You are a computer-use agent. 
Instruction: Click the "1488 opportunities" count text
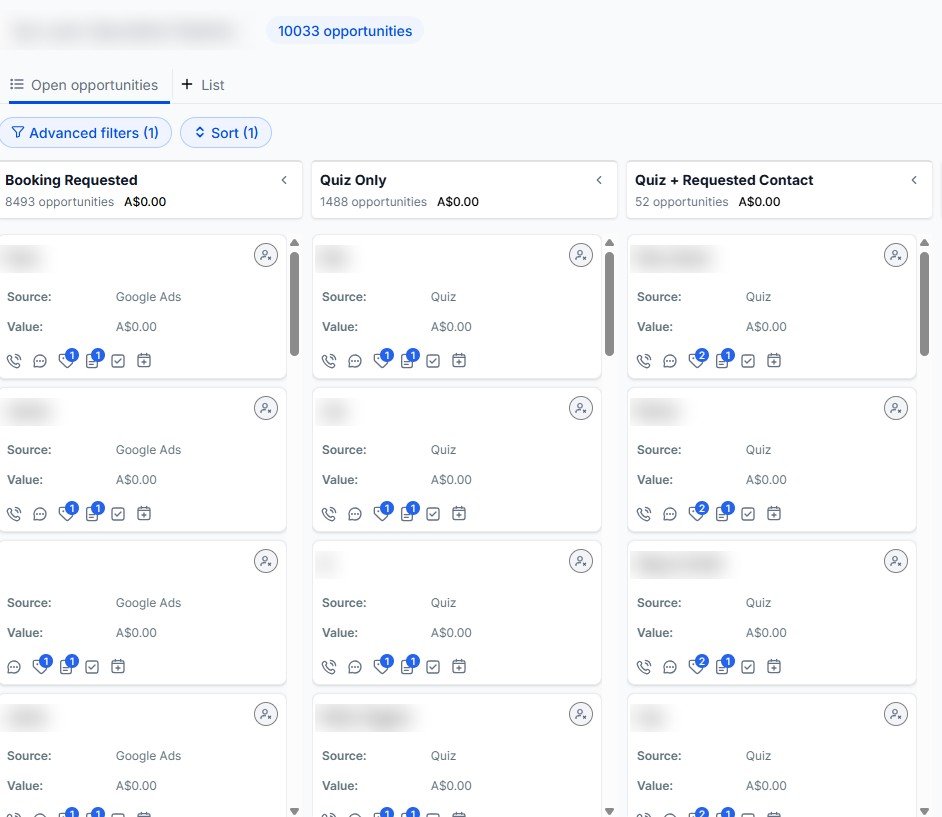pyautogui.click(x=373, y=202)
